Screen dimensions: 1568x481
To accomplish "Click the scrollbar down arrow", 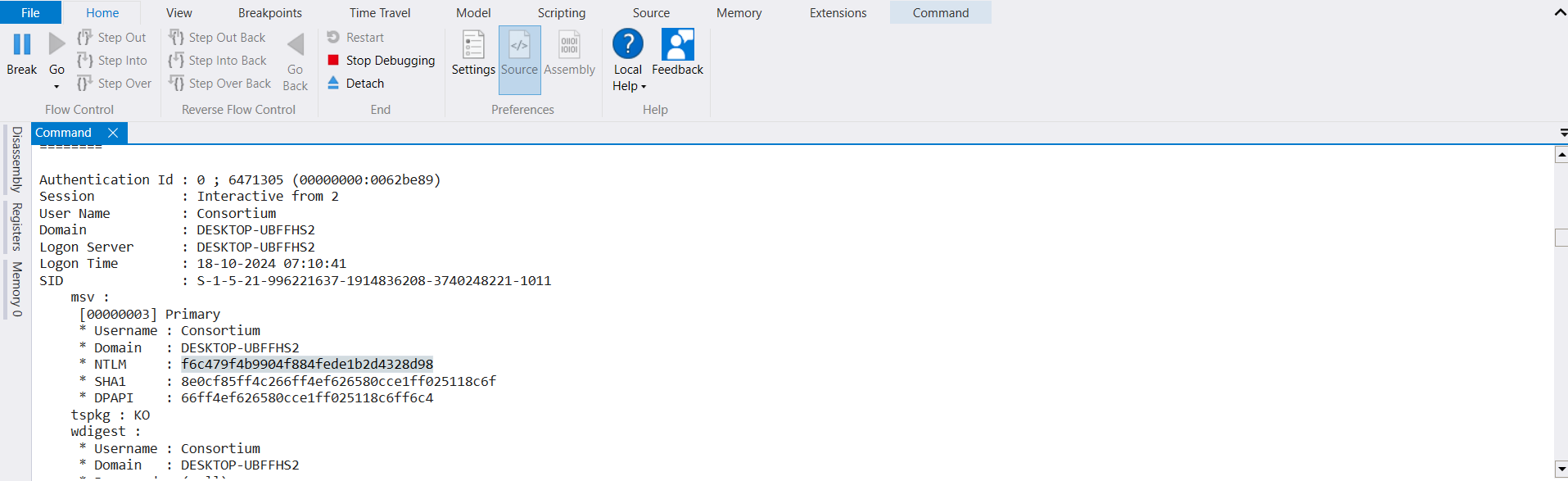I will click(x=1561, y=469).
